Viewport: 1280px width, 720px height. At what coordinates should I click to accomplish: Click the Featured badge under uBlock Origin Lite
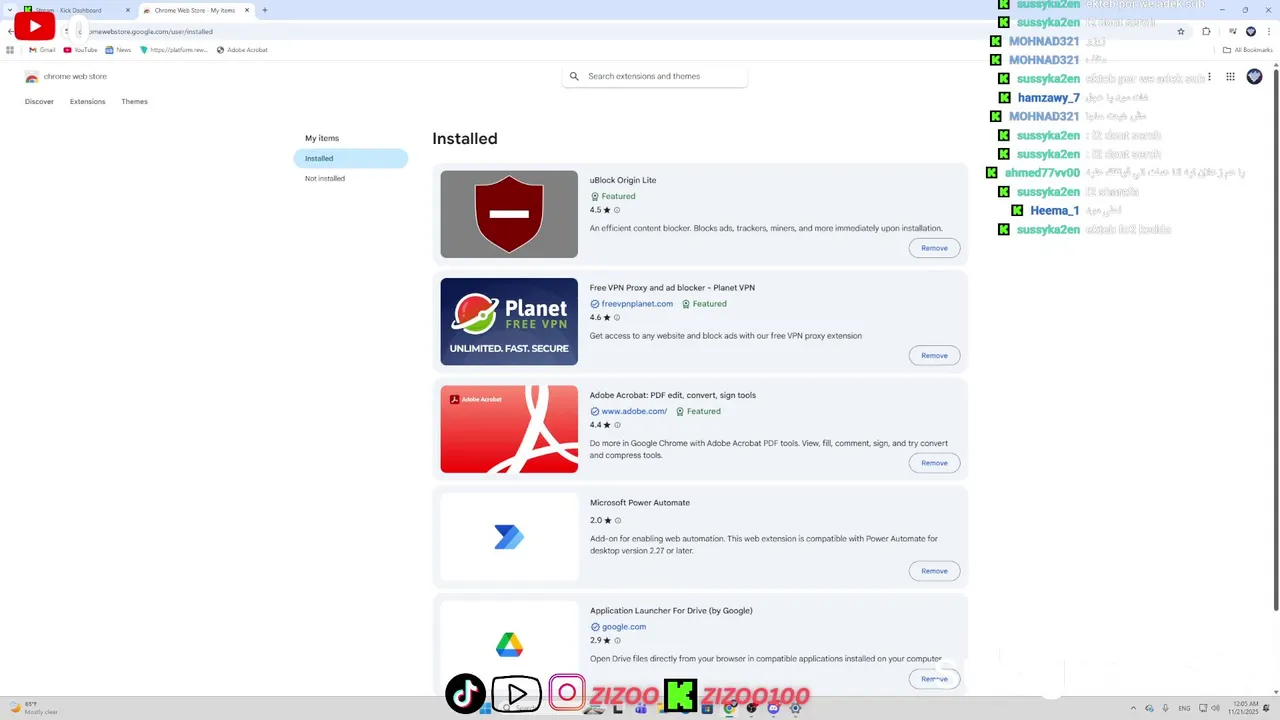(x=613, y=196)
